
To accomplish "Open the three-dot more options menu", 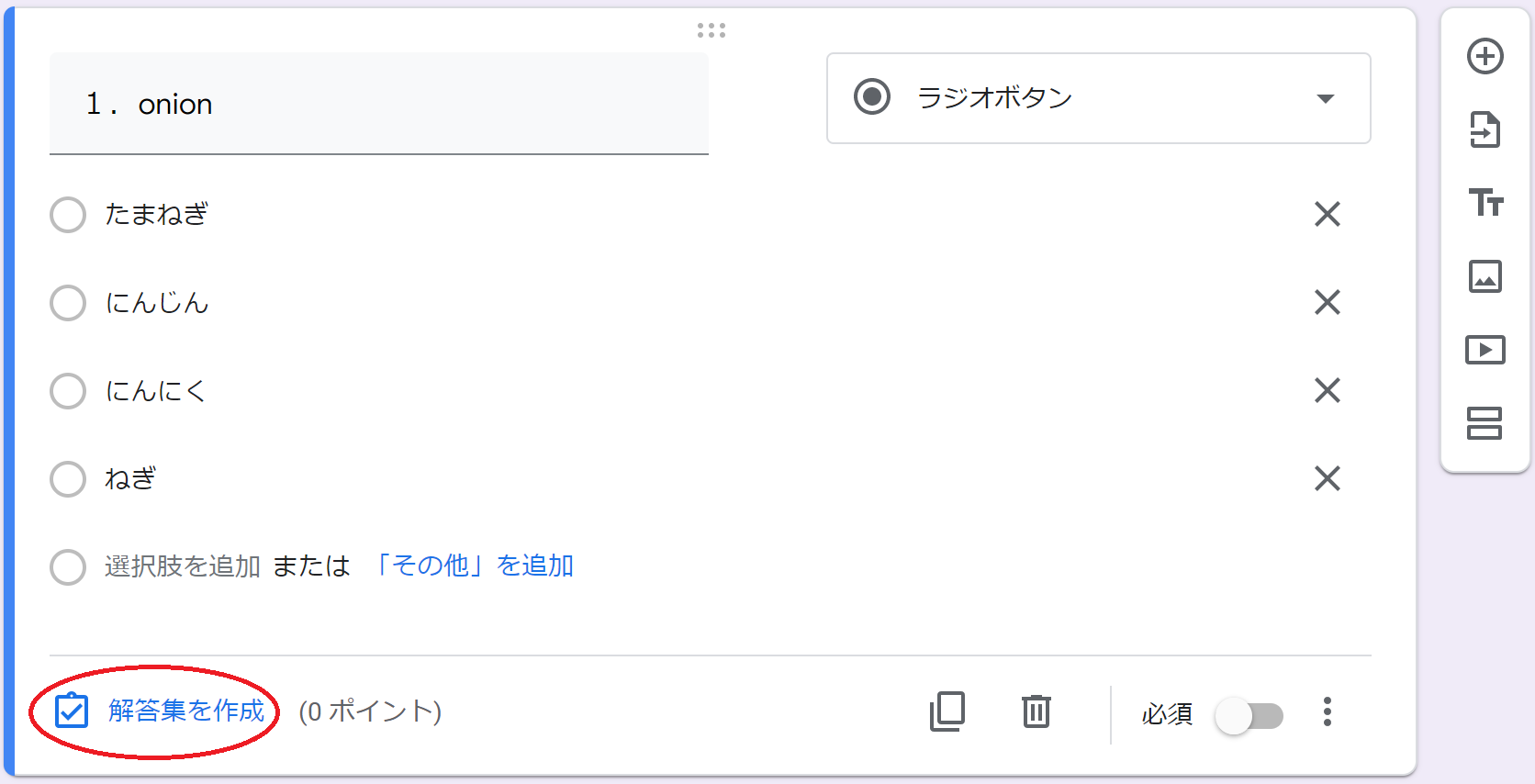I will point(1327,711).
